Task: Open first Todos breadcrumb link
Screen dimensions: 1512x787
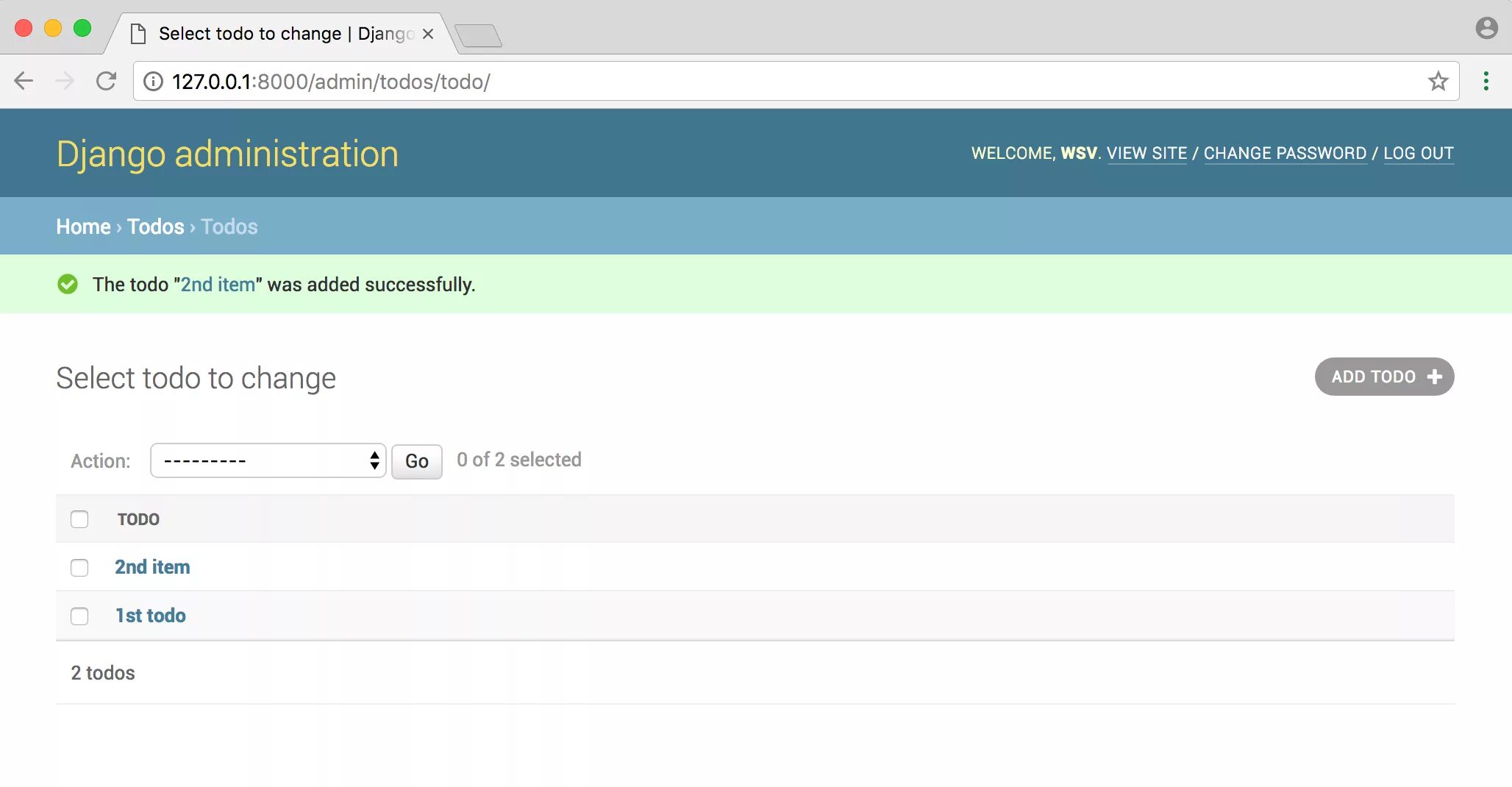Action: (x=156, y=227)
